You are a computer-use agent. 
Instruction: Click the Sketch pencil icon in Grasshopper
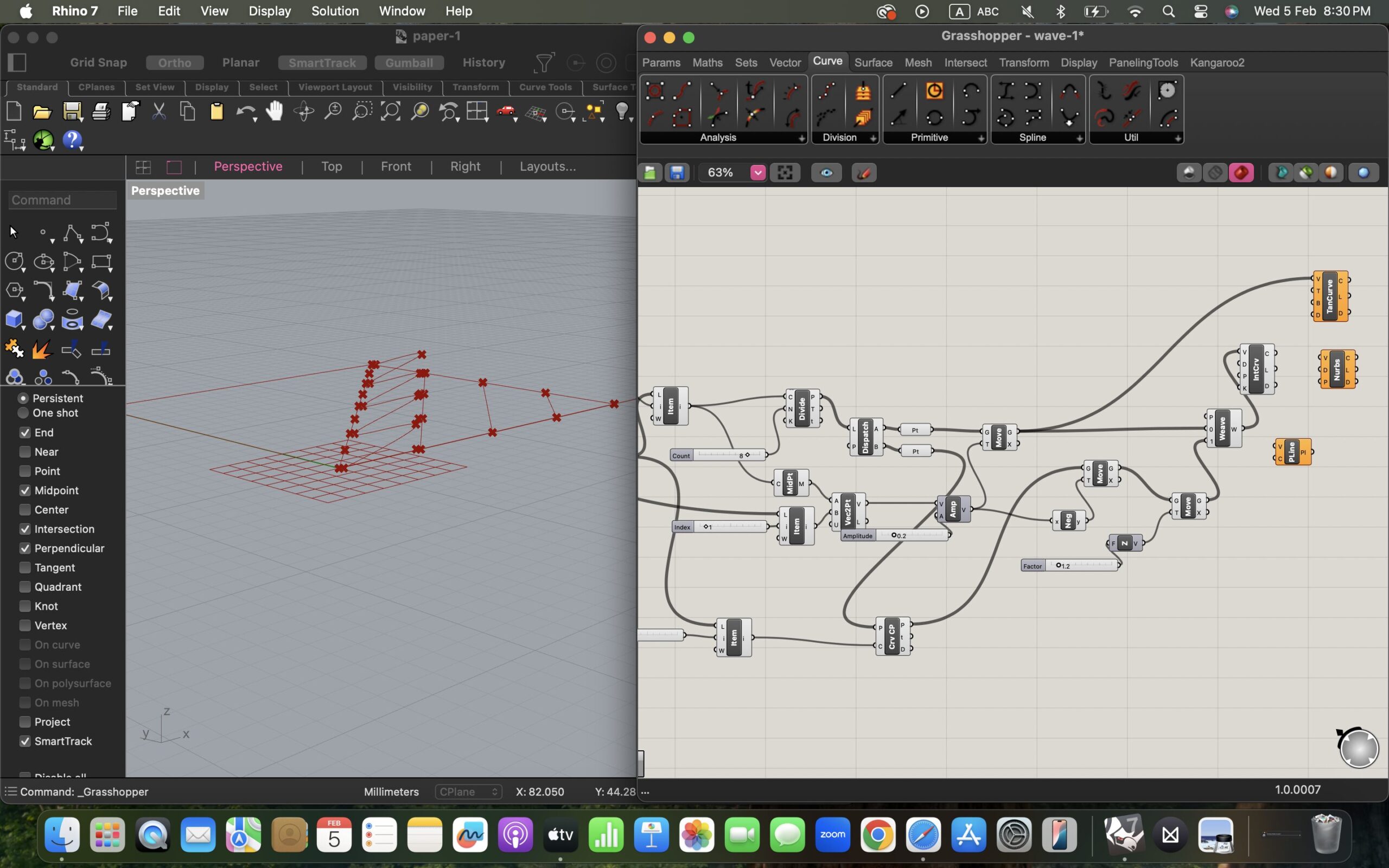(x=864, y=173)
